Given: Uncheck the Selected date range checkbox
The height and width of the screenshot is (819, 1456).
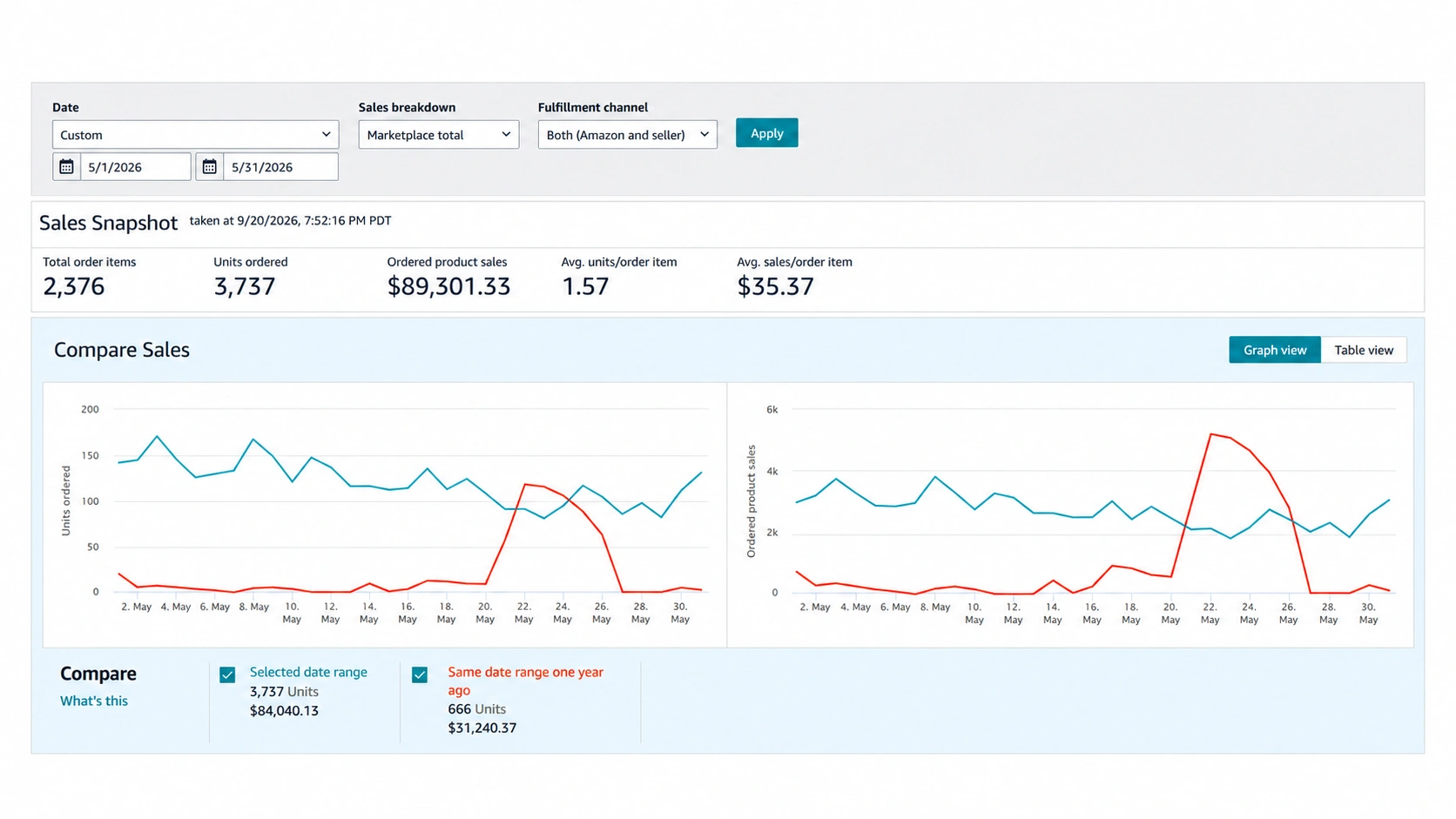Looking at the screenshot, I should pos(227,675).
